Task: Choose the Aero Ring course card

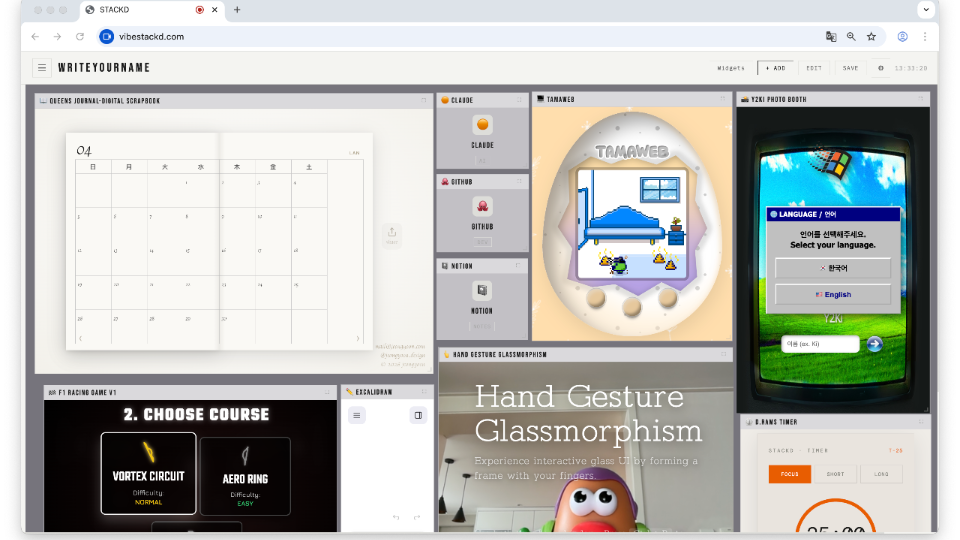Action: [245, 476]
